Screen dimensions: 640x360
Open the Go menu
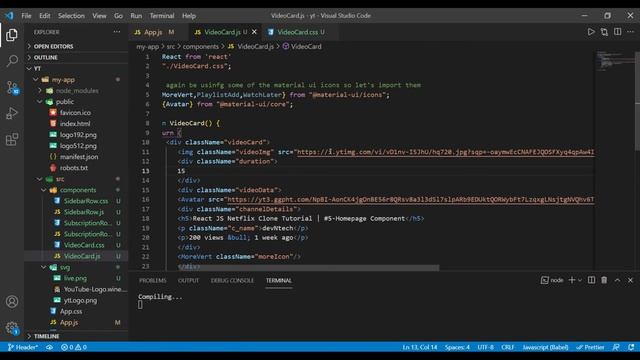tap(118, 16)
